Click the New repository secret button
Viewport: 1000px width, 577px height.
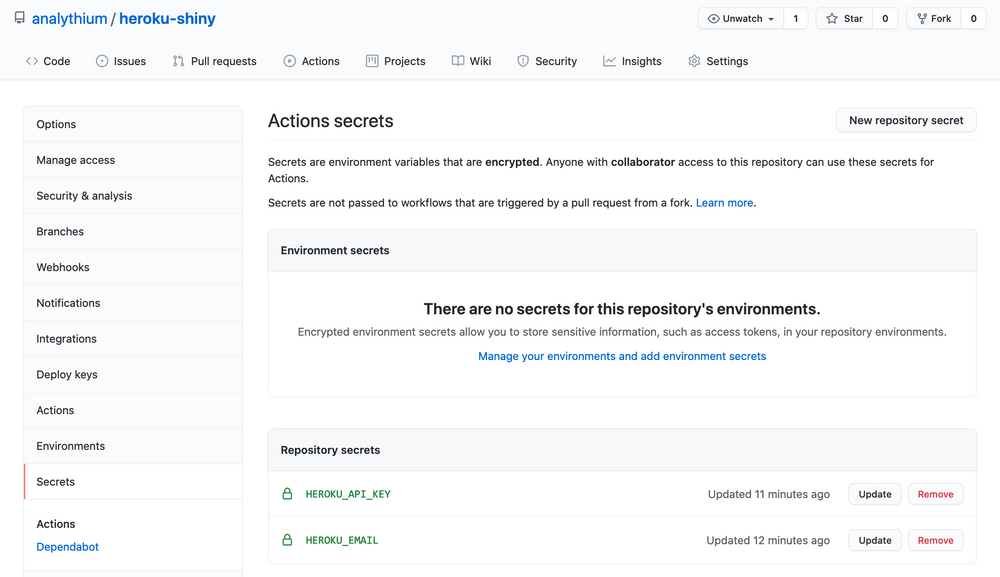tap(905, 119)
